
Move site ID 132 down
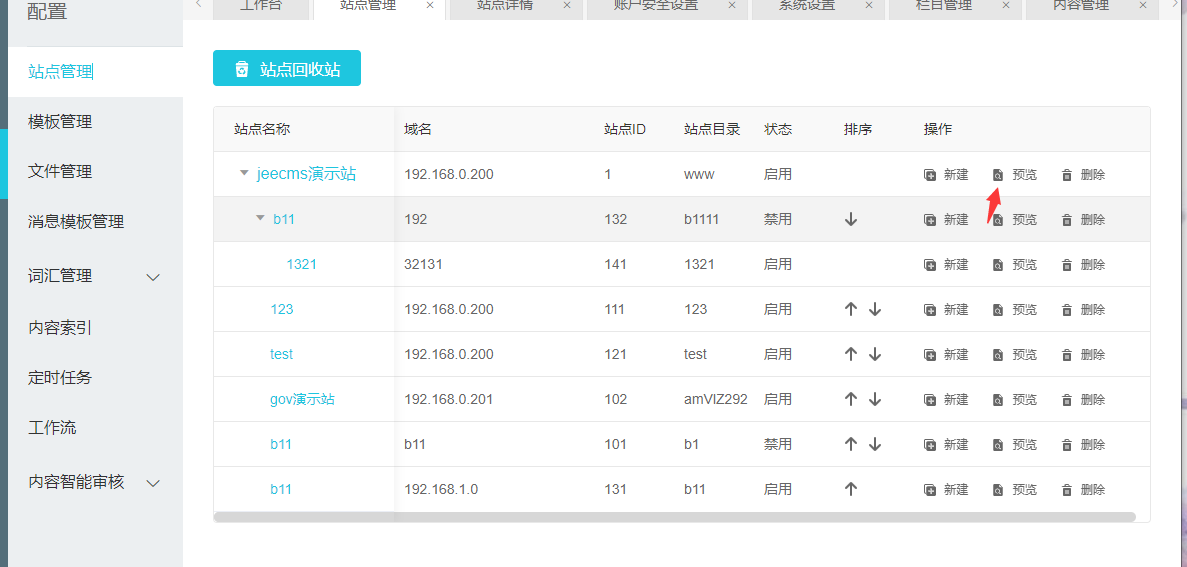[x=851, y=220]
